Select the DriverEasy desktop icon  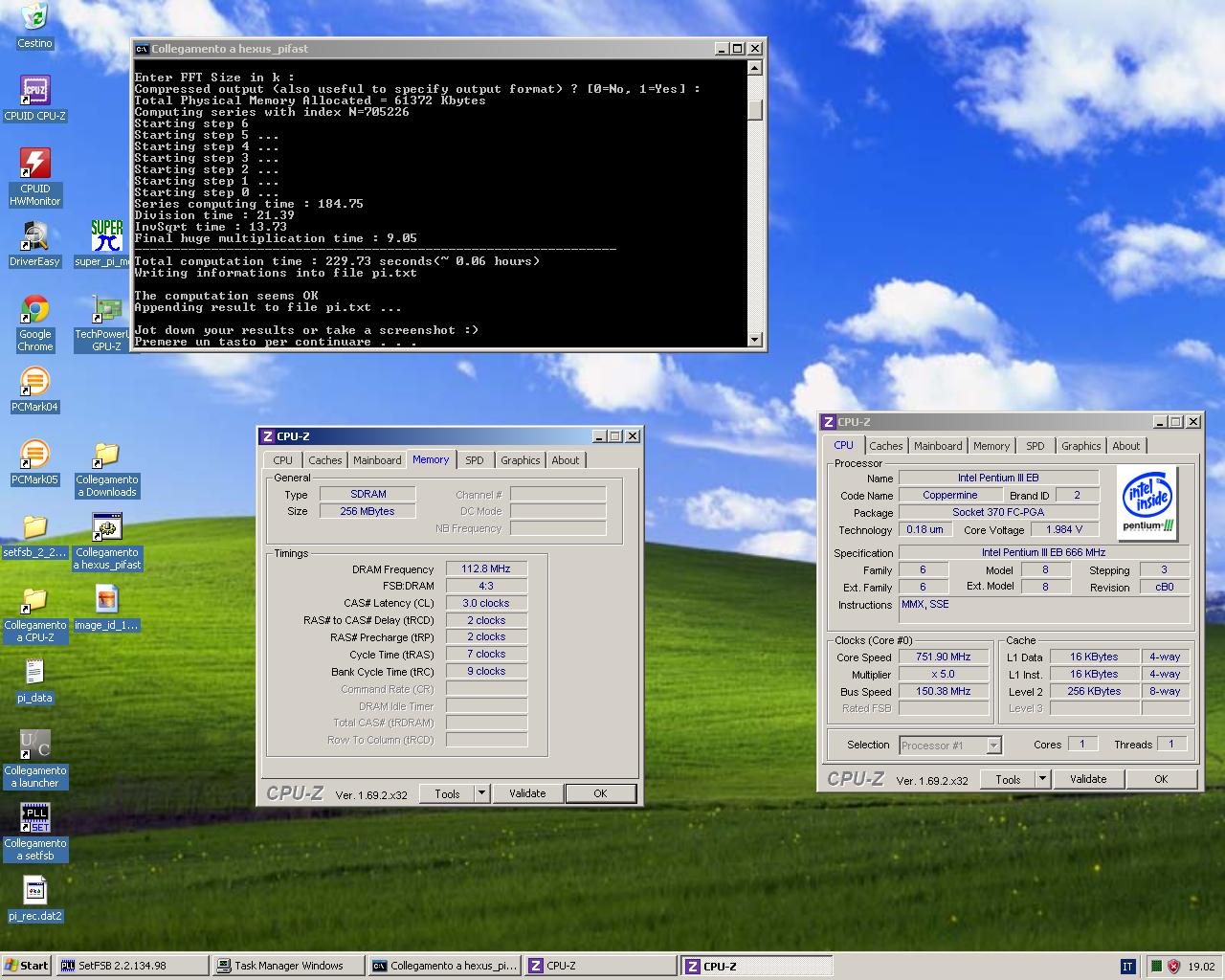tap(34, 244)
